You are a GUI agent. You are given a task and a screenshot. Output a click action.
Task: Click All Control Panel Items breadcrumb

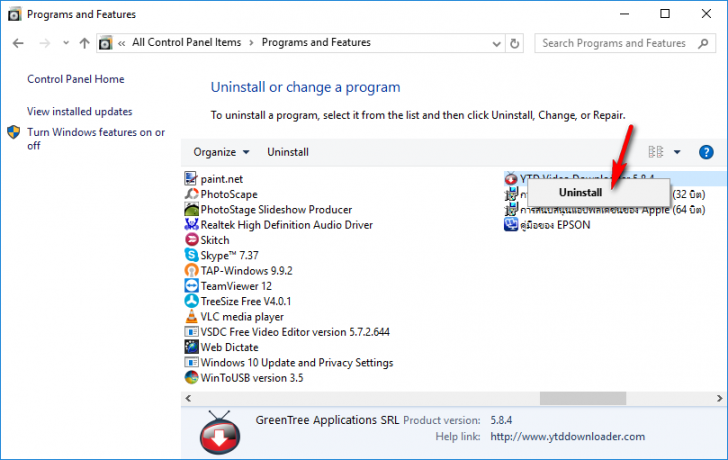[187, 42]
